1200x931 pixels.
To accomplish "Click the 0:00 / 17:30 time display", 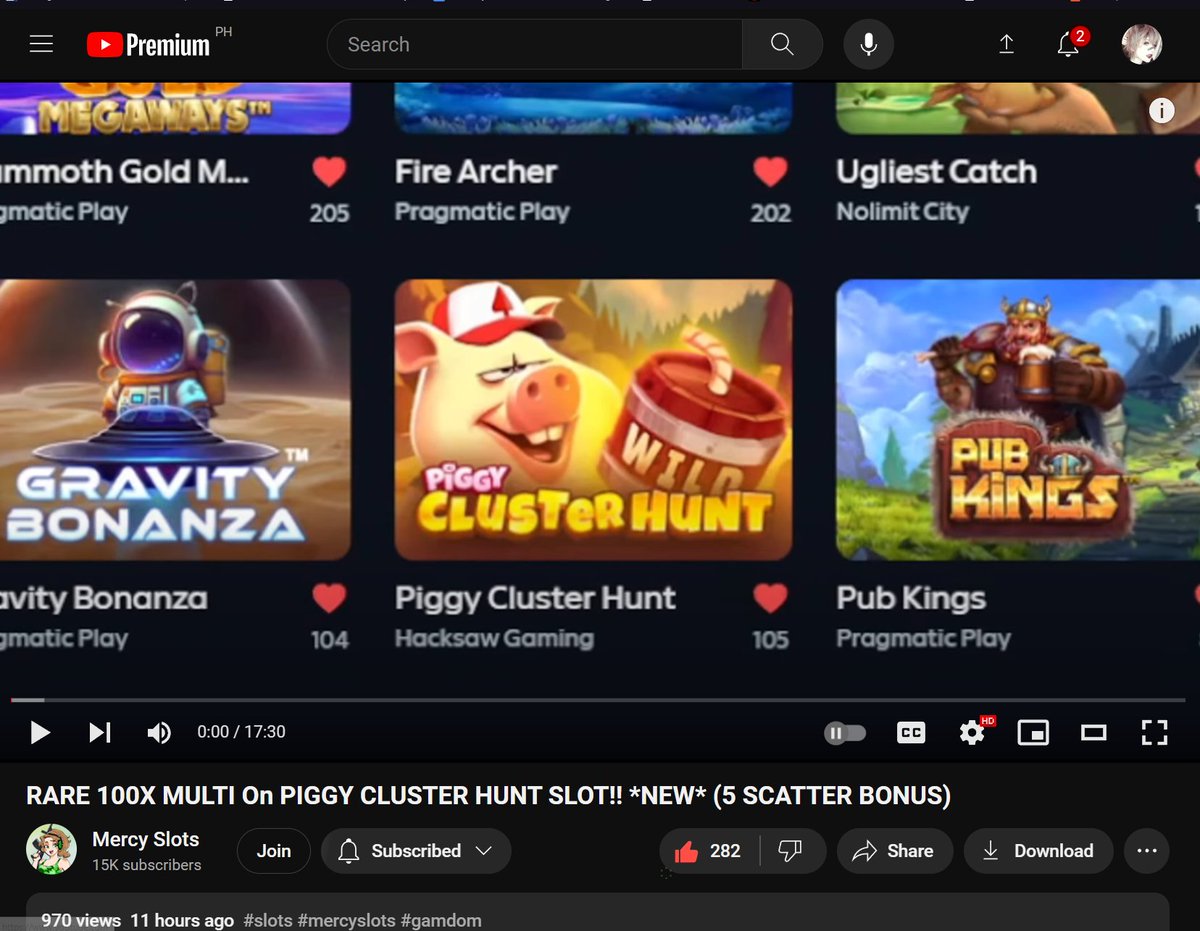I will [241, 732].
